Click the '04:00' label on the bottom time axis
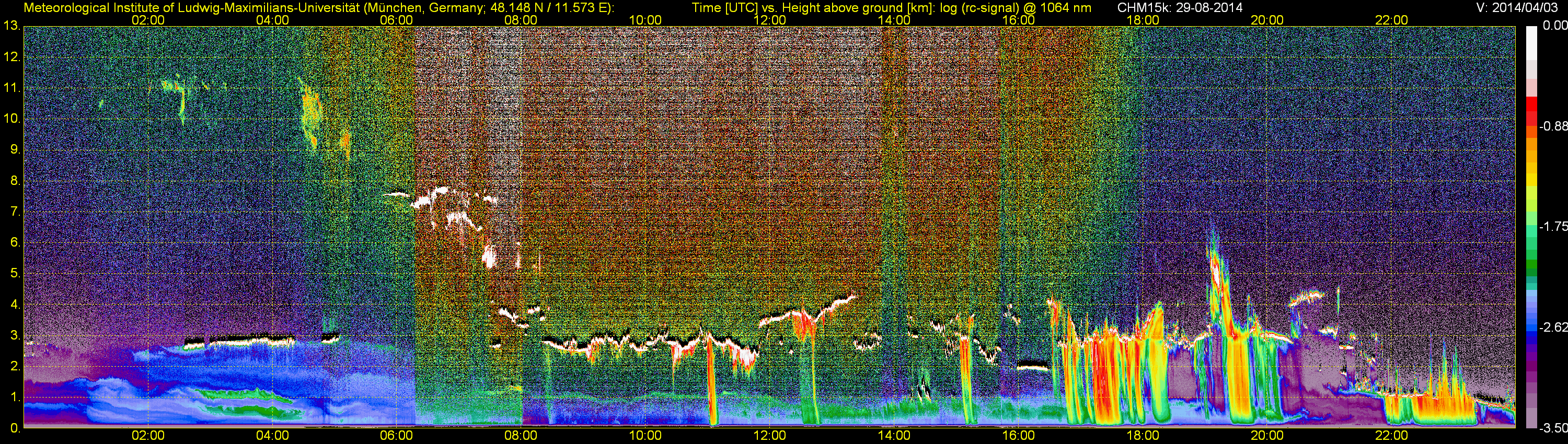The width and height of the screenshot is (1568, 444). click(272, 436)
